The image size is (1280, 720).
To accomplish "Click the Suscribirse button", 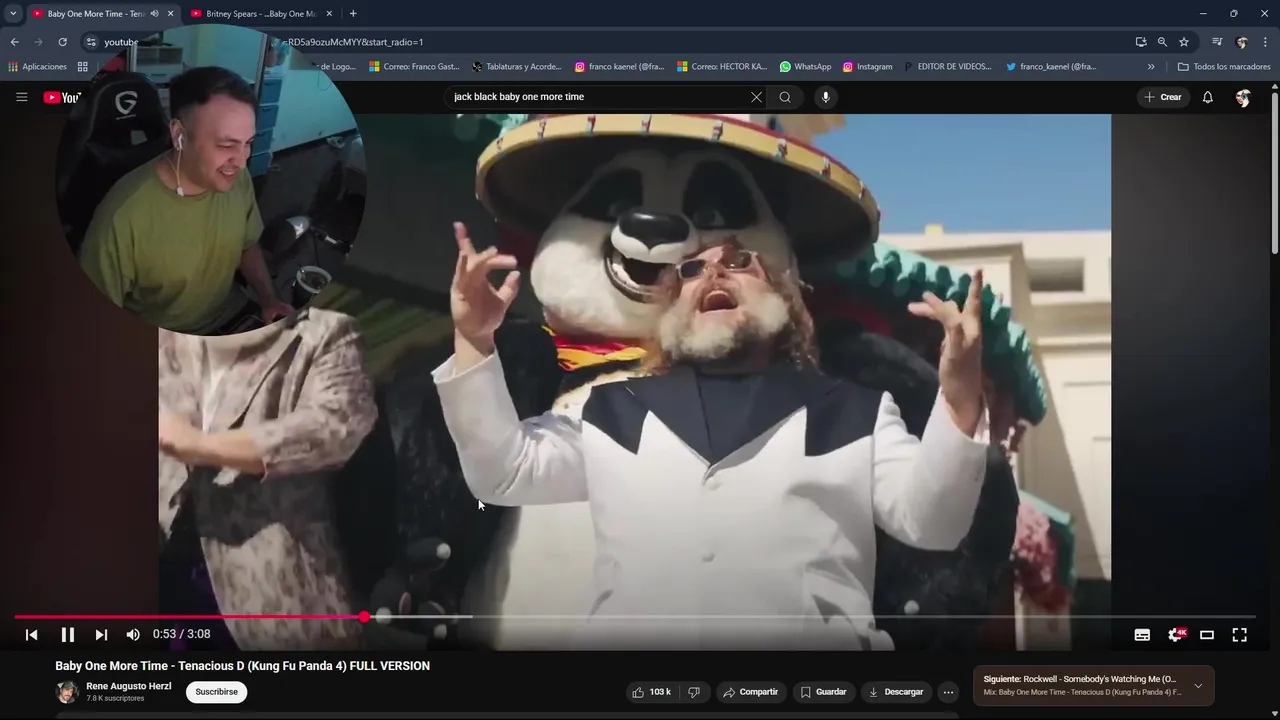I will coord(216,692).
